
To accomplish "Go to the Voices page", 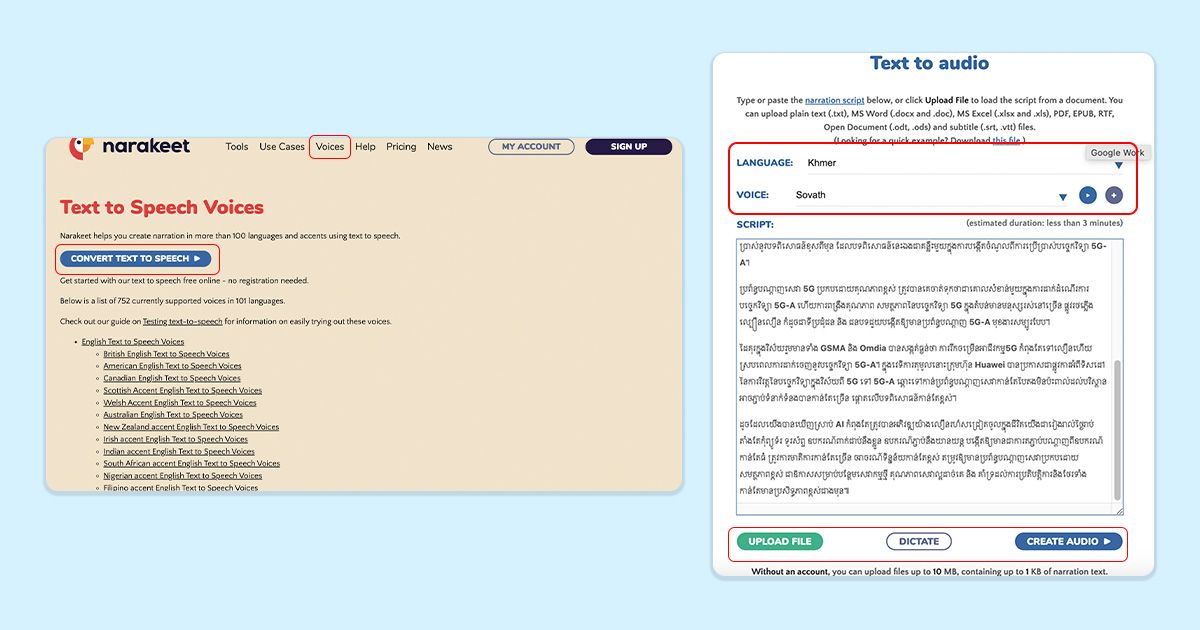I will [x=330, y=147].
